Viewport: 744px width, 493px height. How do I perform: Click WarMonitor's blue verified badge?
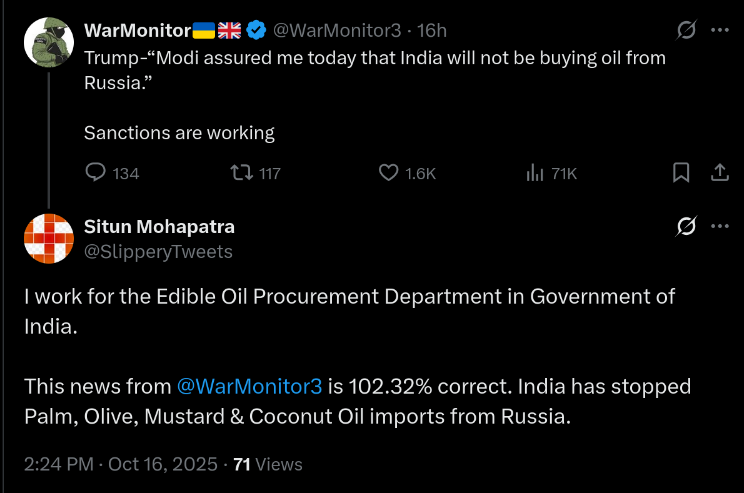point(256,30)
